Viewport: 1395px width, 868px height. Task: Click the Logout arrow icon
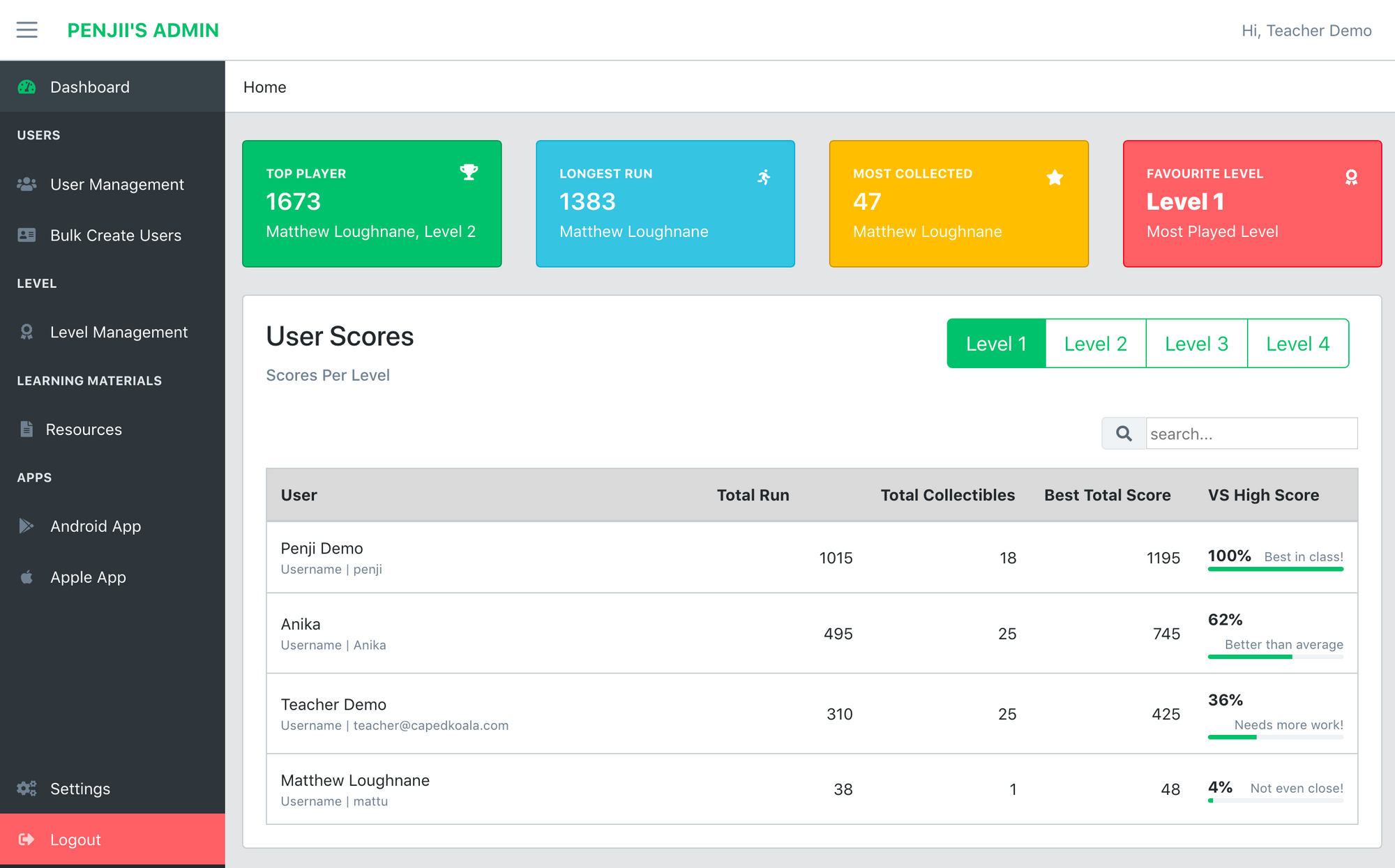[27, 839]
